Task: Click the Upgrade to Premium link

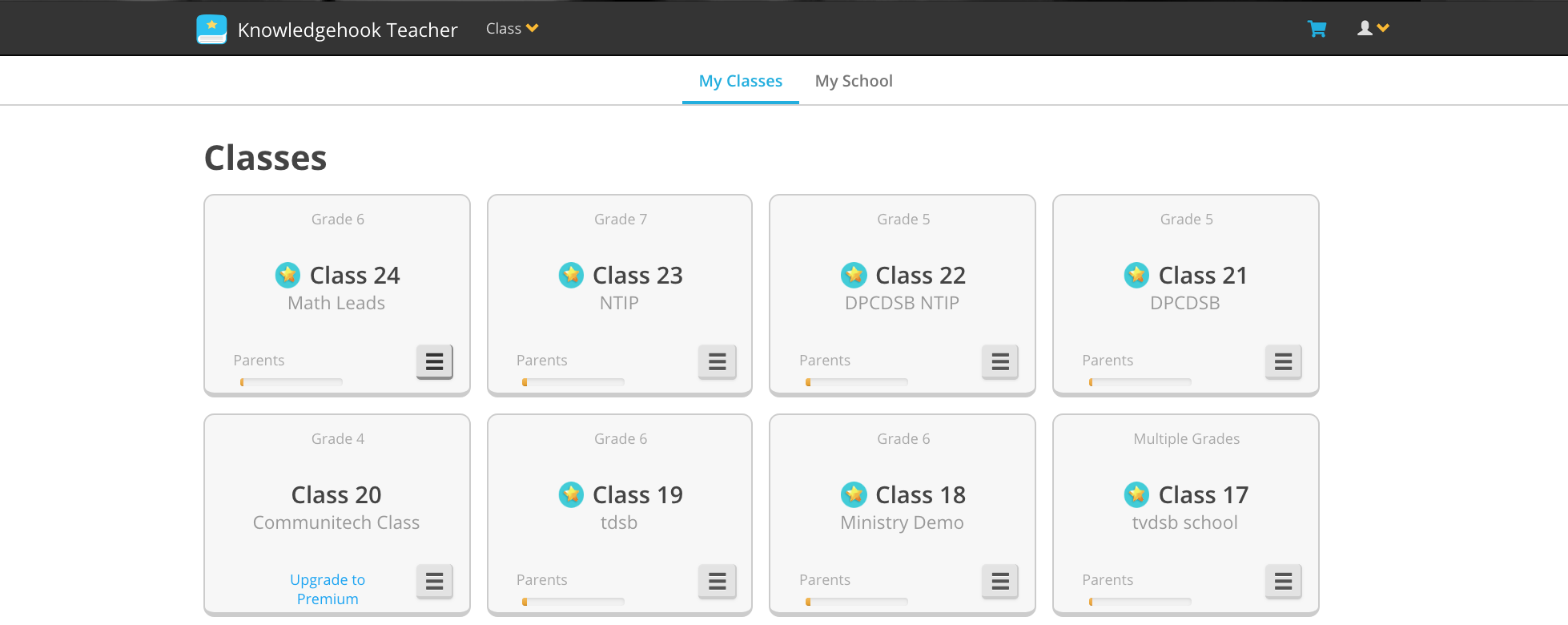Action: [x=328, y=589]
